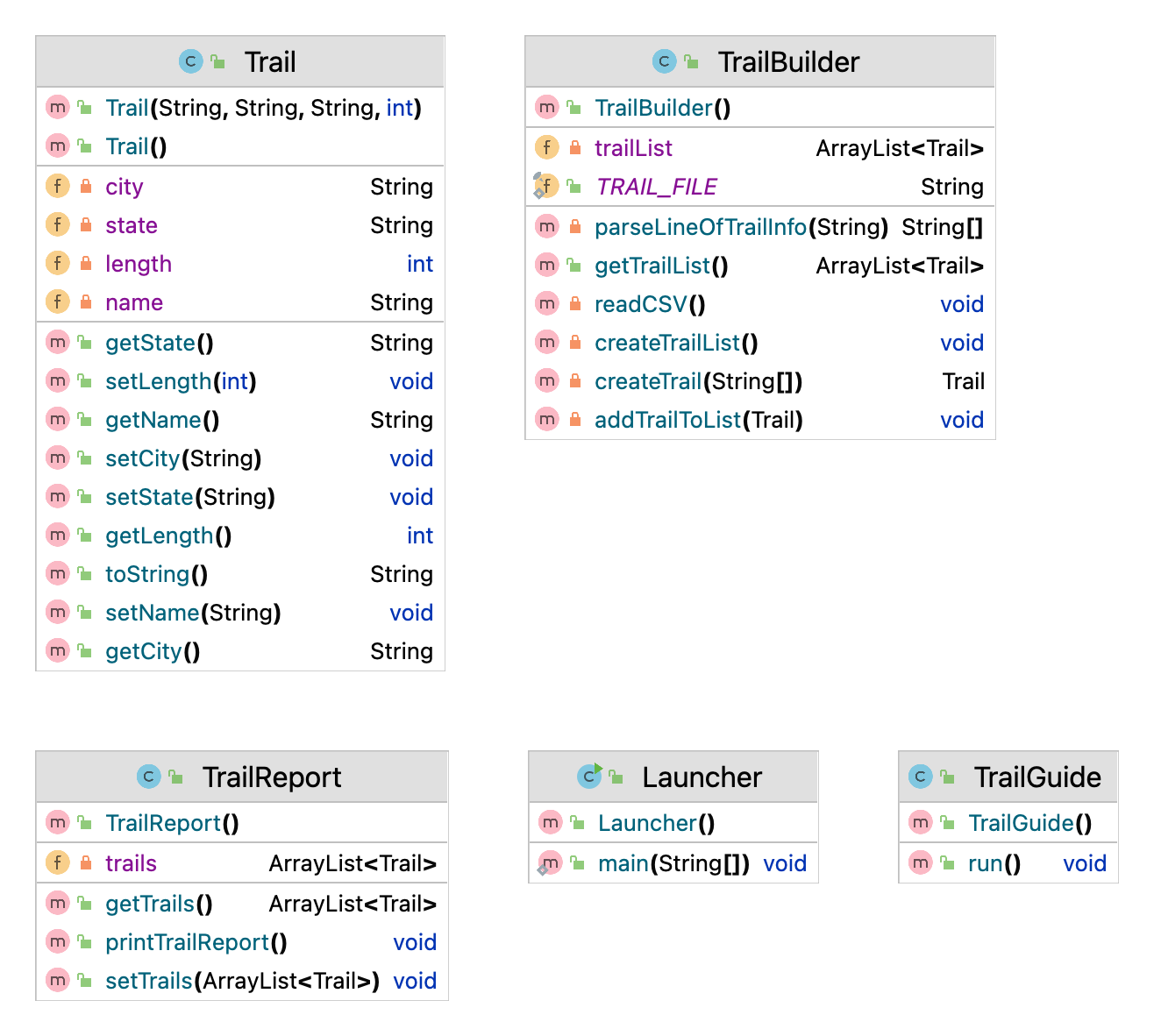Click the class icon beside TrailReport title
The width and height of the screenshot is (1154, 1036).
pyautogui.click(x=148, y=777)
